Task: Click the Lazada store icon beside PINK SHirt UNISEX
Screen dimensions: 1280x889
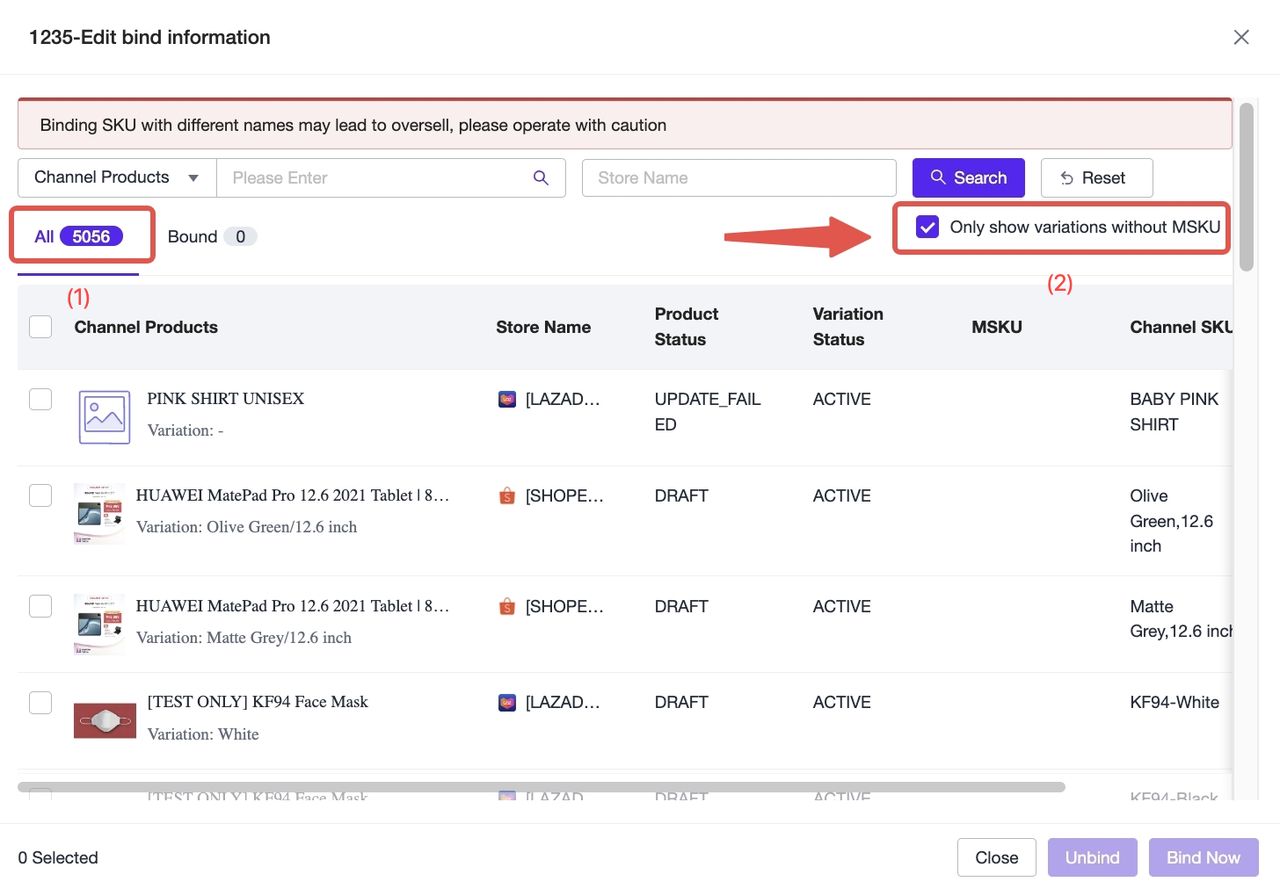Action: (507, 398)
